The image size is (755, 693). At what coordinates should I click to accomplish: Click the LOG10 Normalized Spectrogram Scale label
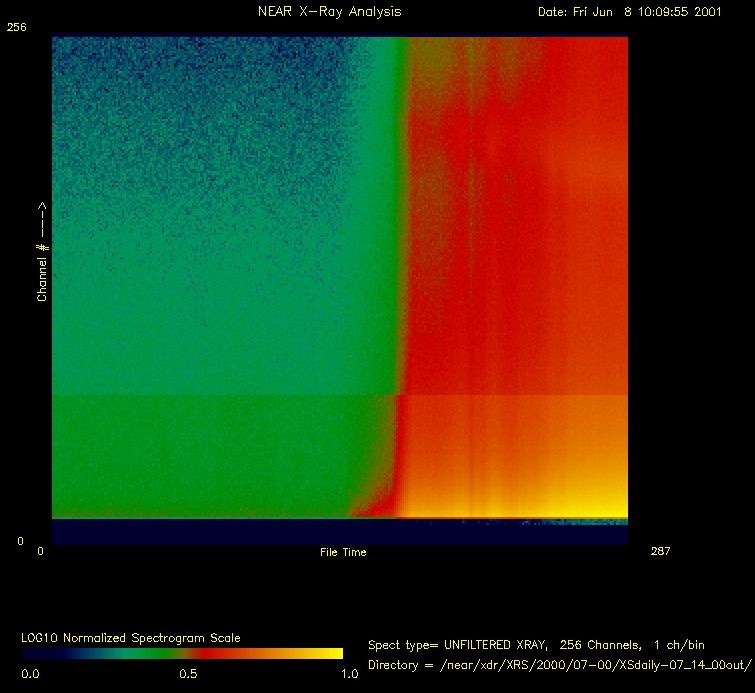click(131, 637)
